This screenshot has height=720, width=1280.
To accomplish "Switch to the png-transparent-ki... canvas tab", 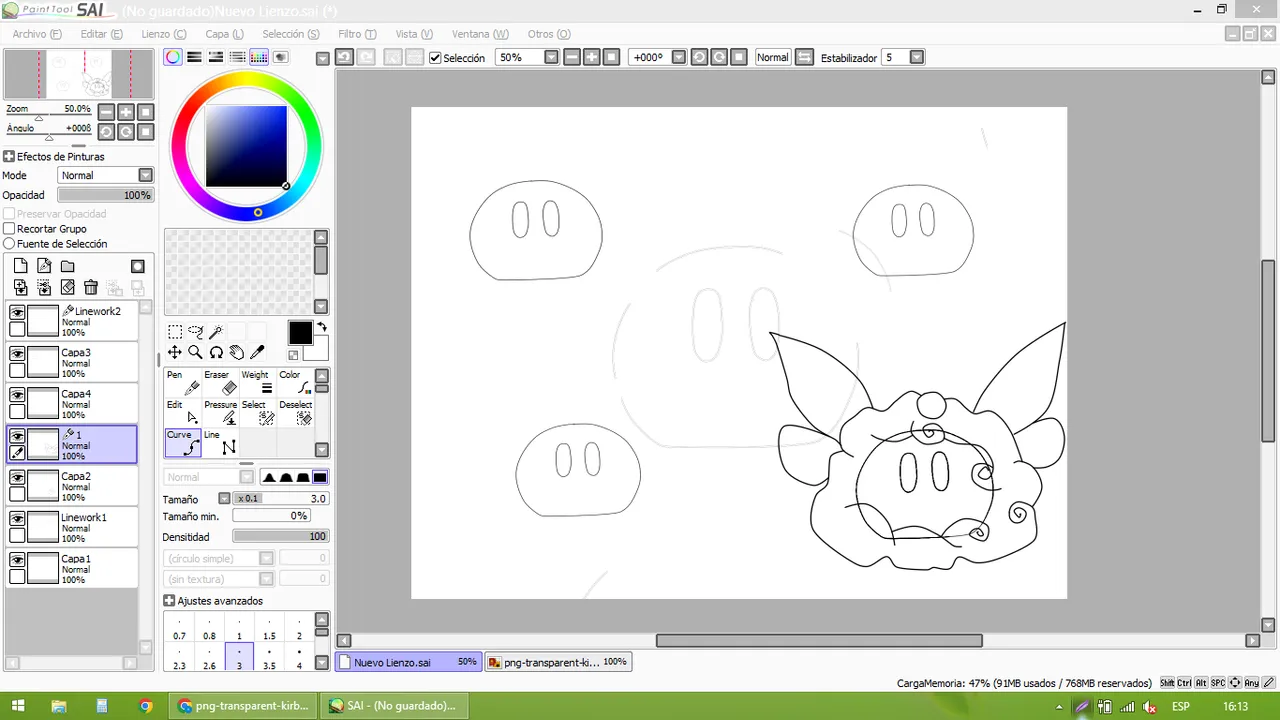I will [557, 662].
